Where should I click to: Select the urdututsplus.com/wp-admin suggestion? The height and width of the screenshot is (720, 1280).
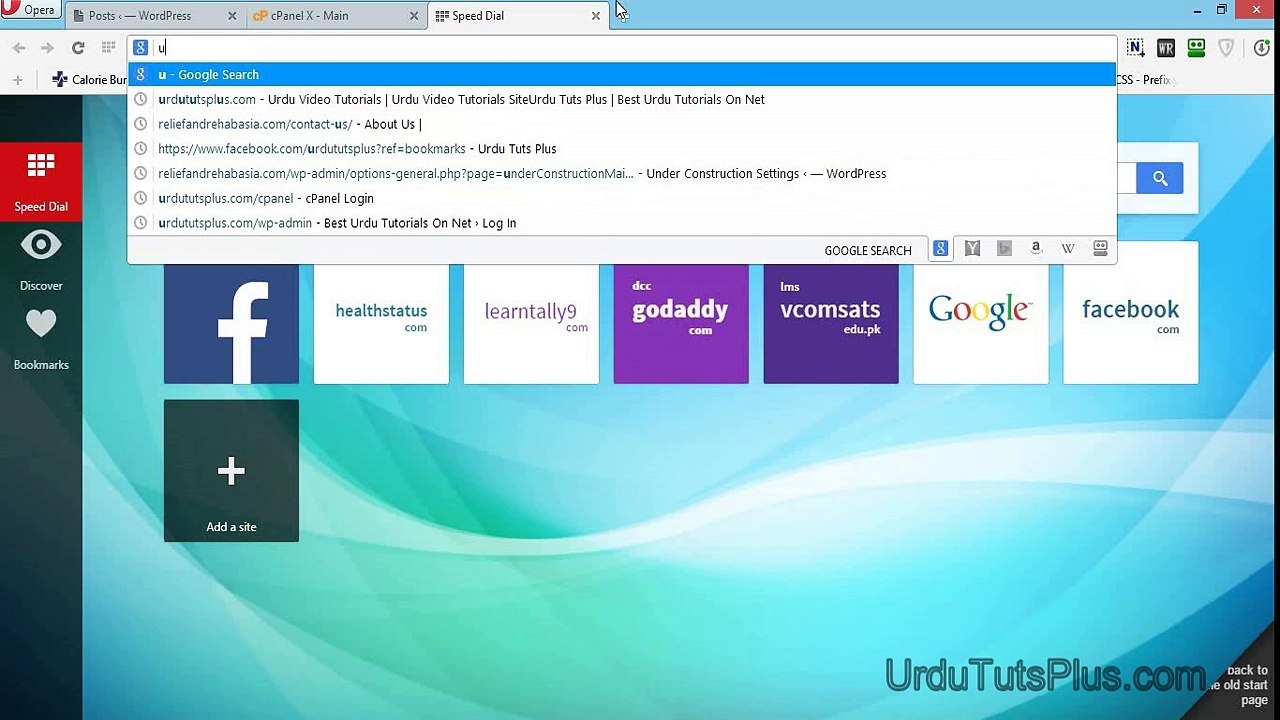[621, 223]
